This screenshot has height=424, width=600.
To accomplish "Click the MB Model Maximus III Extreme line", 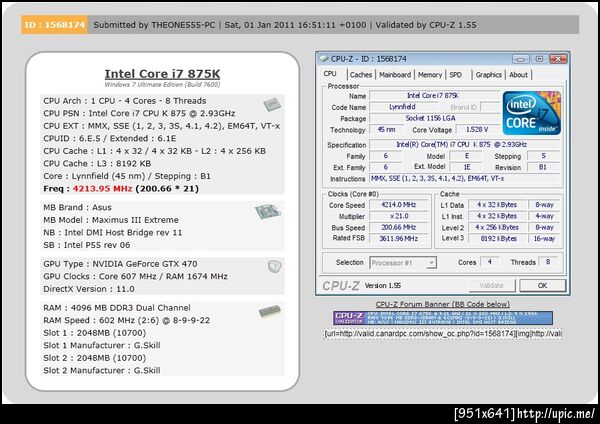I will coord(111,220).
